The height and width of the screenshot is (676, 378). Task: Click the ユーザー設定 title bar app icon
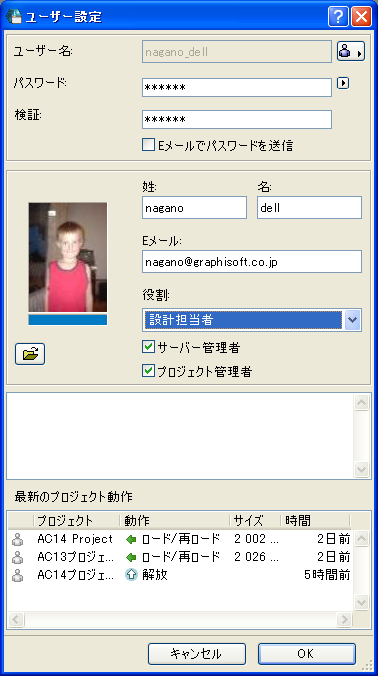(13, 17)
